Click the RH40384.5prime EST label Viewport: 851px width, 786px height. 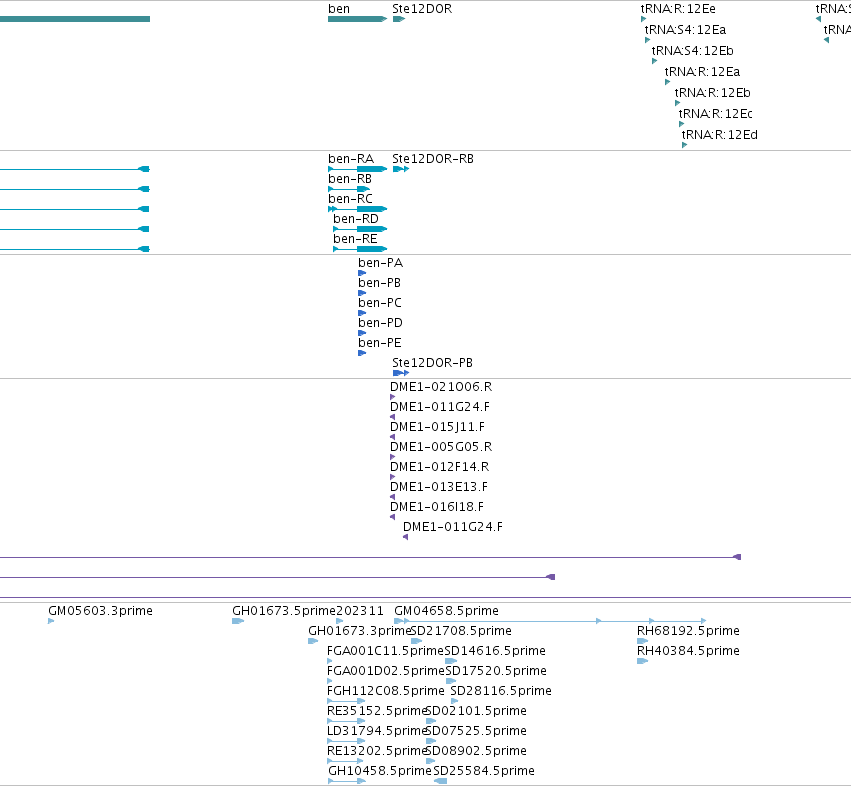[688, 651]
